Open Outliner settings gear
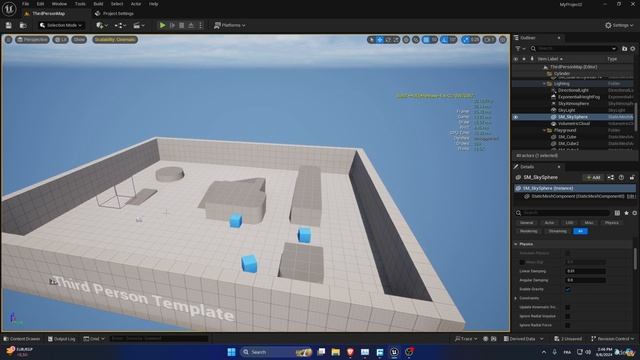The width and height of the screenshot is (640, 360). (633, 49)
